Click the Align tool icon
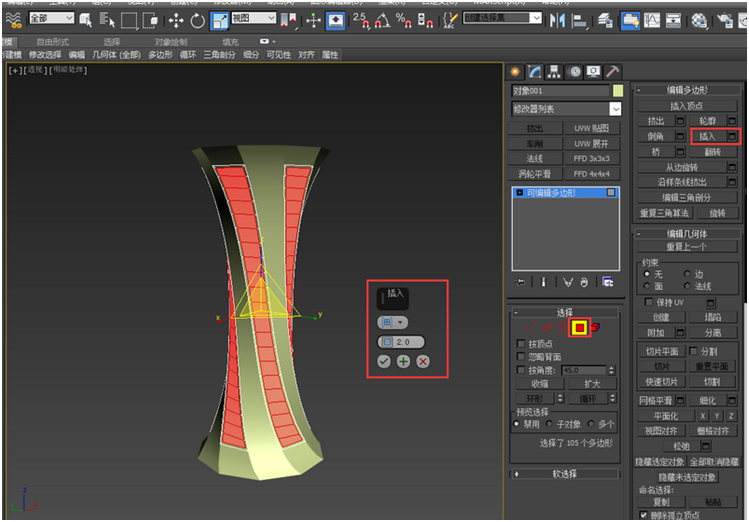Screen dimensions: 749x522 (579, 21)
